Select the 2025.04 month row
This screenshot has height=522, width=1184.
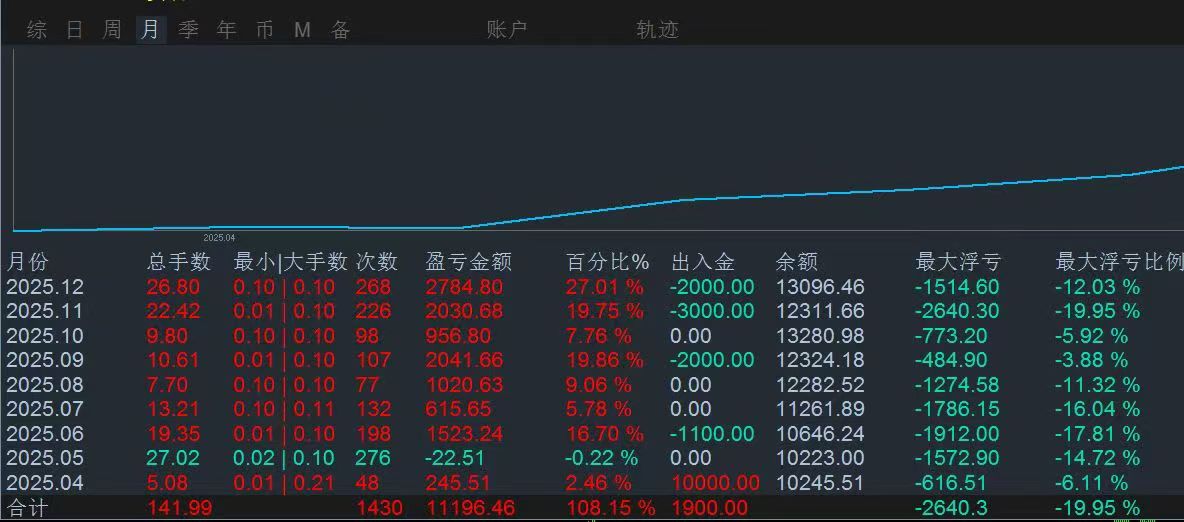click(x=592, y=483)
